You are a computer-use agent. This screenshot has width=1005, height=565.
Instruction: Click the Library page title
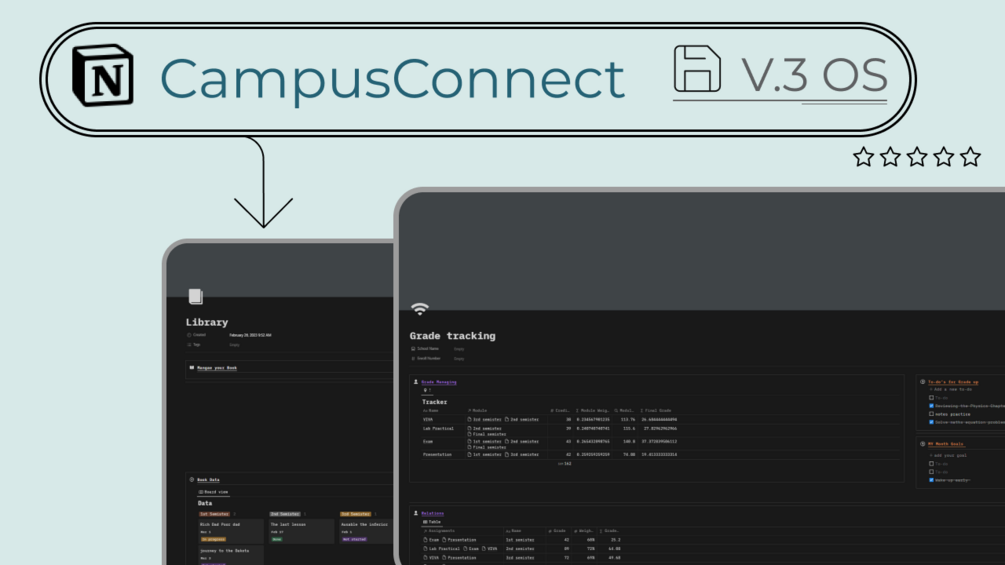[207, 322]
